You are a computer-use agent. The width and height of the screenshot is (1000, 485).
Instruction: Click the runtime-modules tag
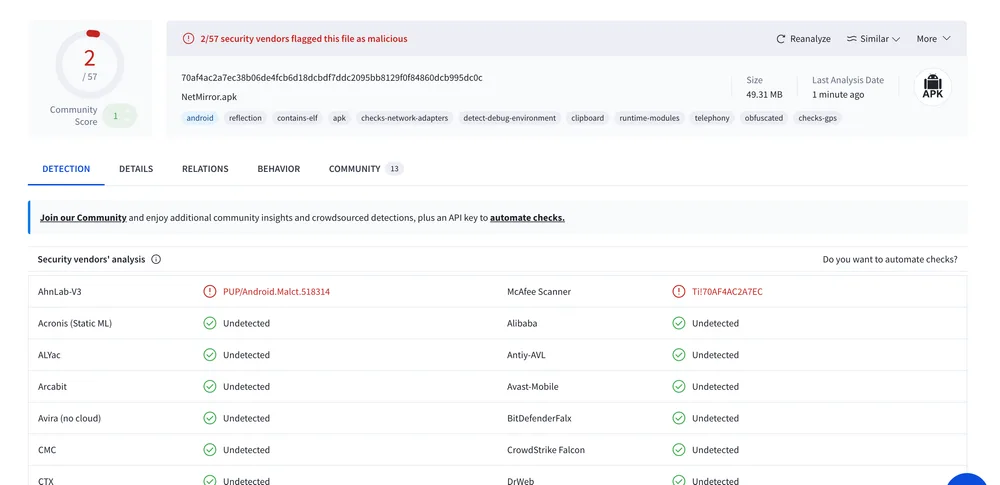coord(649,118)
